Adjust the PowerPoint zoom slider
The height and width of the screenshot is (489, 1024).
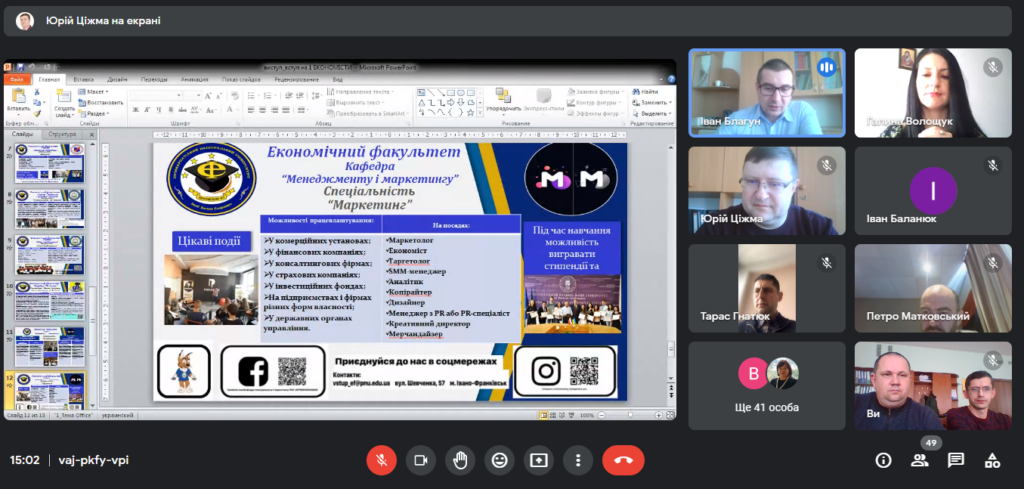pos(631,414)
